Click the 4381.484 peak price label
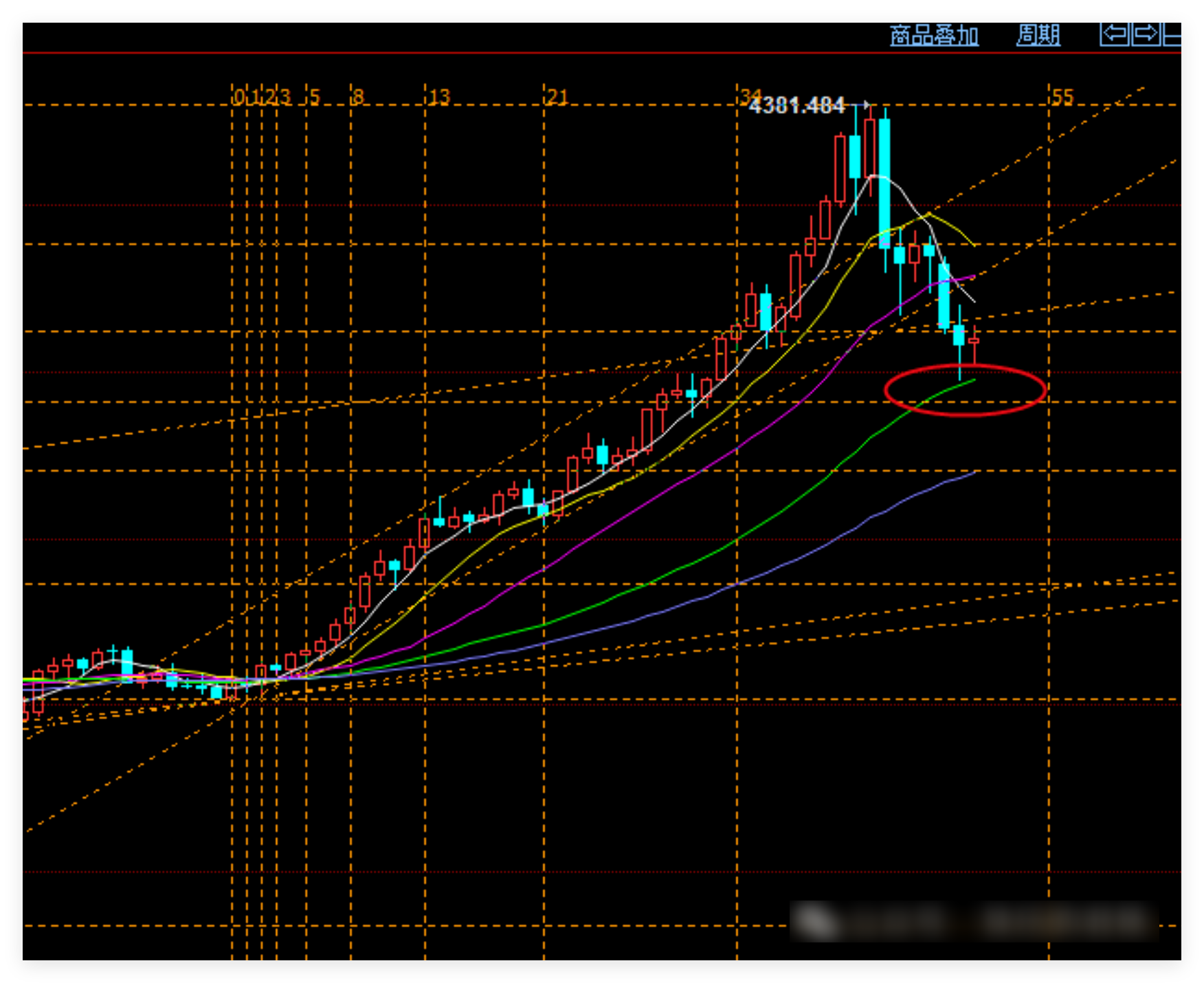This screenshot has height=983, width=1204. [x=796, y=106]
